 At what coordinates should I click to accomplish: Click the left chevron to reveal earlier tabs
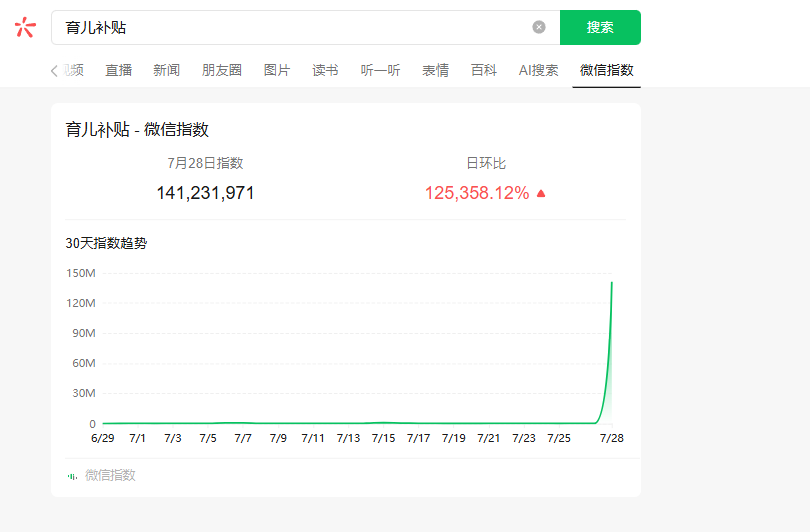coord(54,71)
